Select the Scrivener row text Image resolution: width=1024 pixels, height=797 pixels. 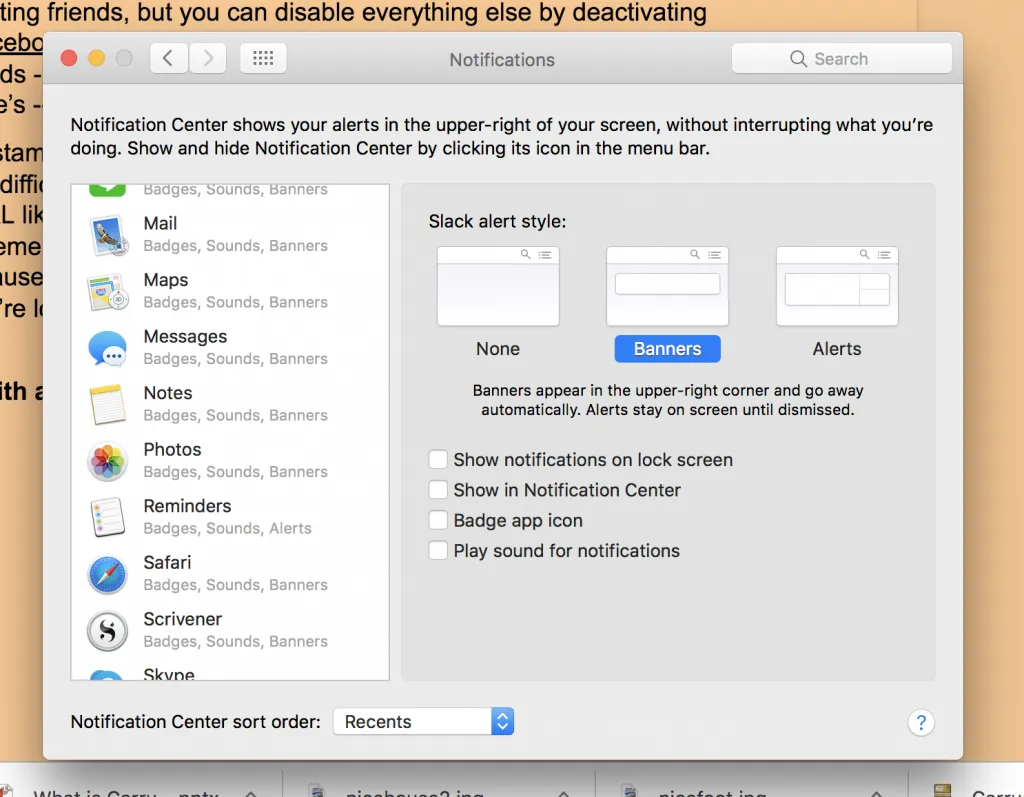point(183,619)
